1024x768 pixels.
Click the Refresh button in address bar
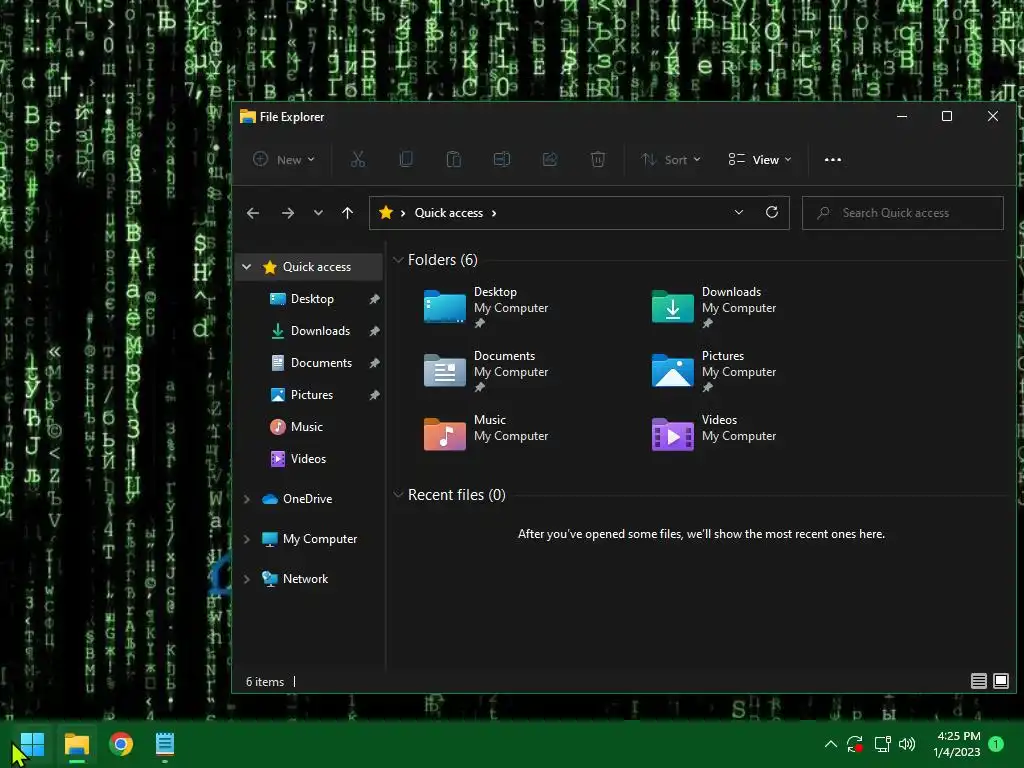(x=772, y=212)
